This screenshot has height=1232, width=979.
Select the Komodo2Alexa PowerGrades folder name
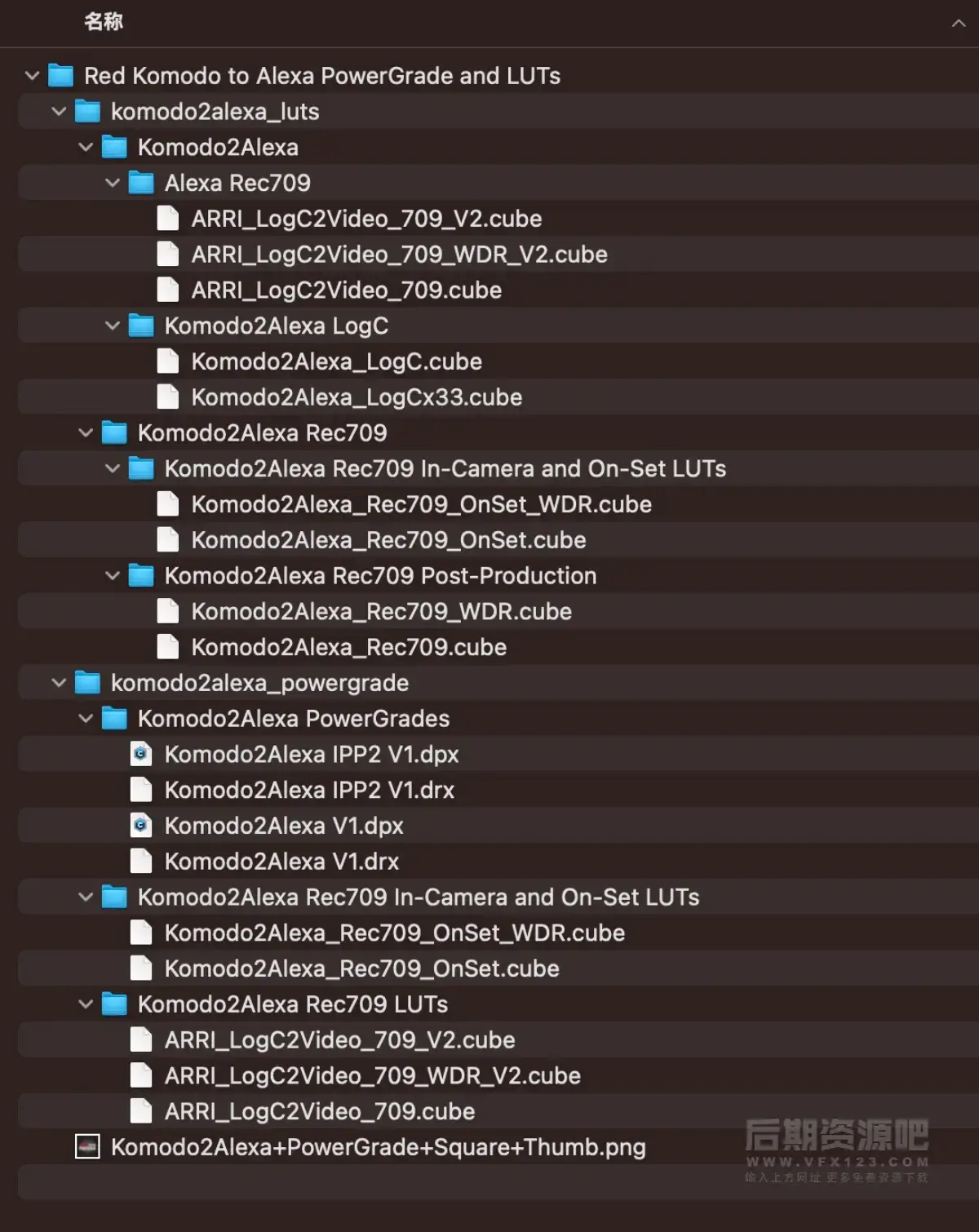(294, 719)
